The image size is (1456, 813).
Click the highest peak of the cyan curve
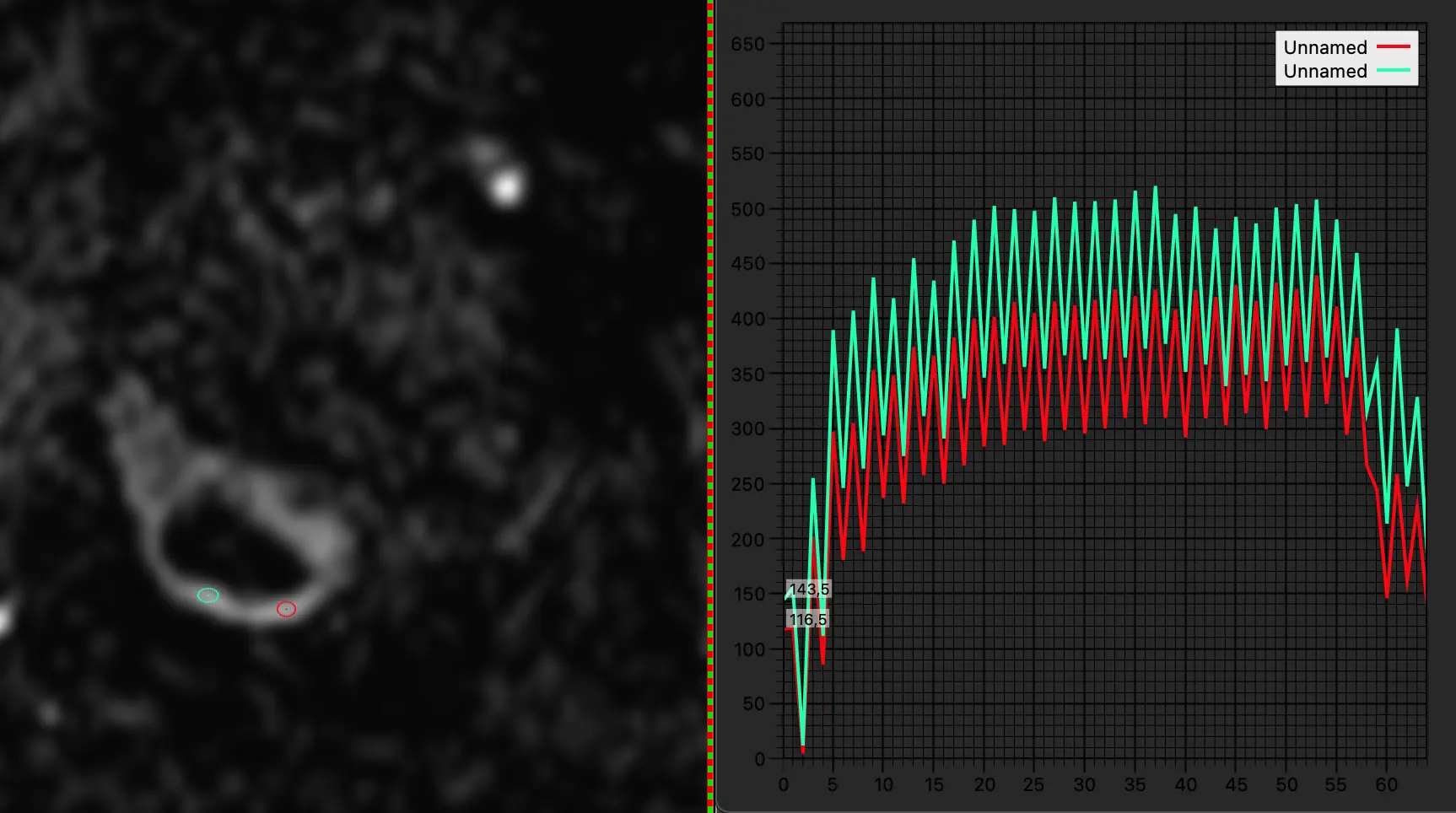[x=1155, y=187]
